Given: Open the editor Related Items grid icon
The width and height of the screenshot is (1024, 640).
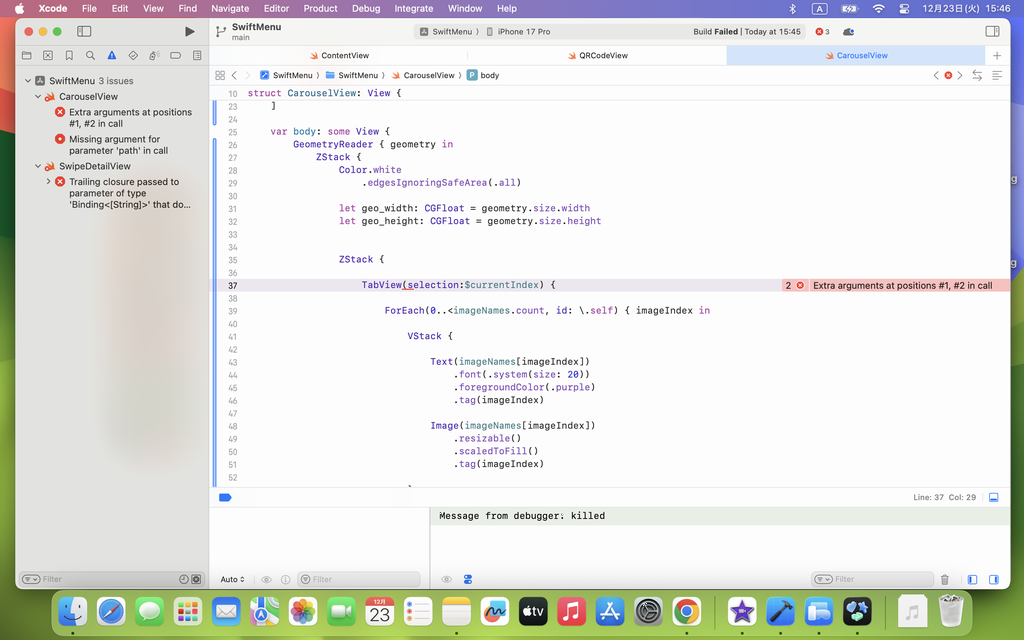Looking at the screenshot, I should tap(219, 75).
